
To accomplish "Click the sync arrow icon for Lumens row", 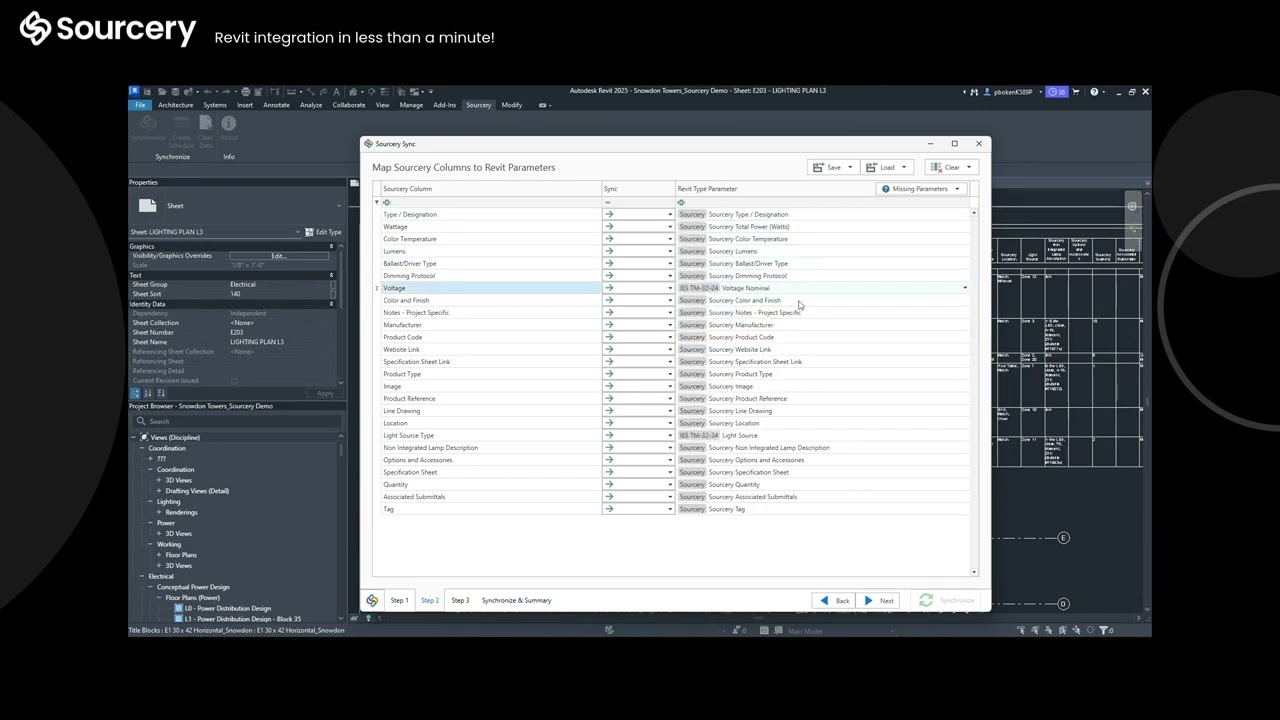I will [609, 251].
